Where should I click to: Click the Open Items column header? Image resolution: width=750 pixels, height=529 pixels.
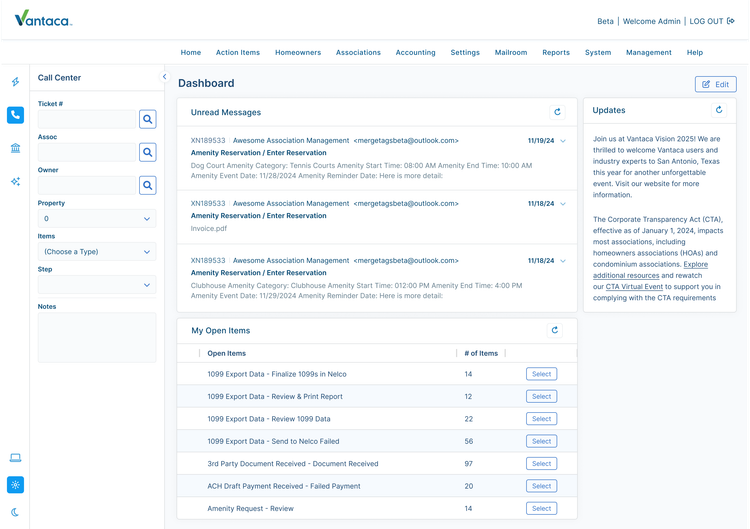(227, 353)
